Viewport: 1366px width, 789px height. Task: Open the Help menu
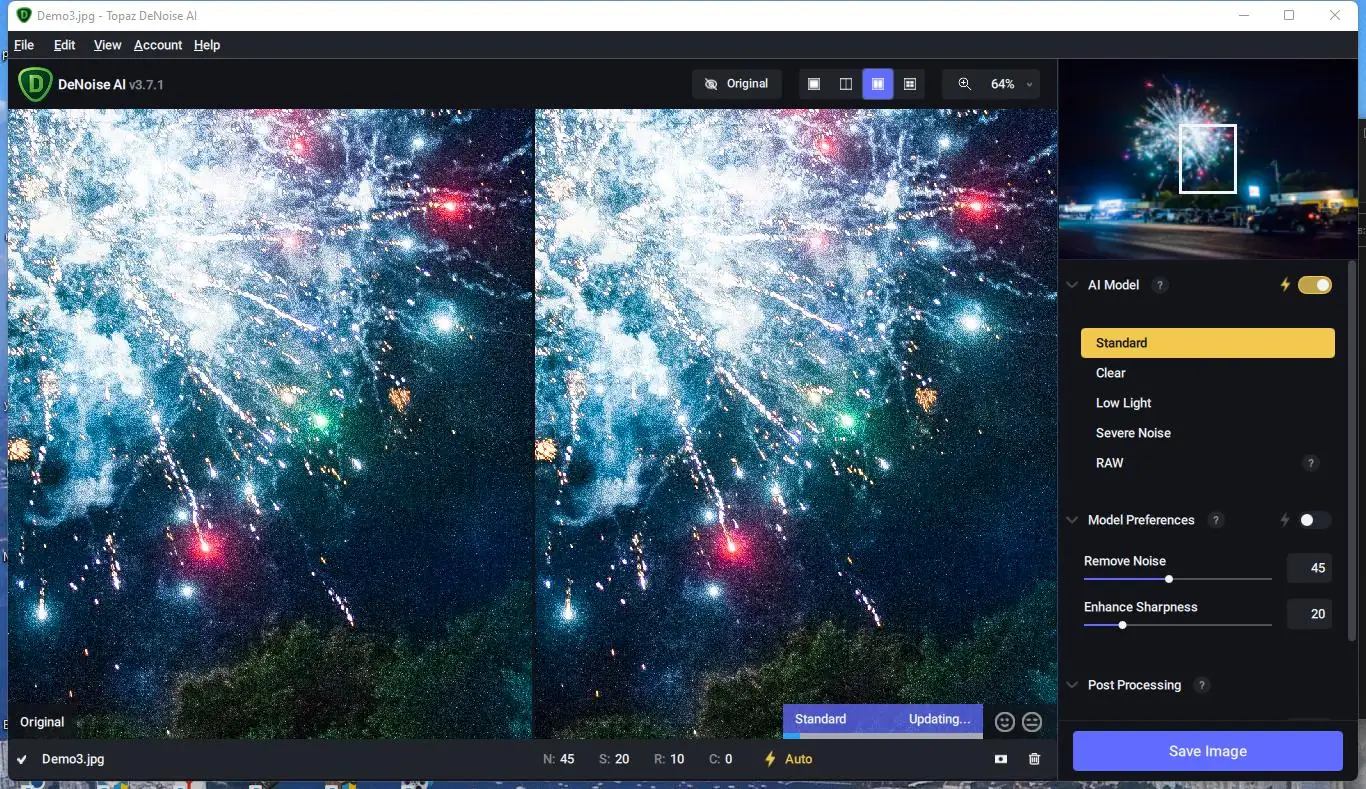point(207,45)
